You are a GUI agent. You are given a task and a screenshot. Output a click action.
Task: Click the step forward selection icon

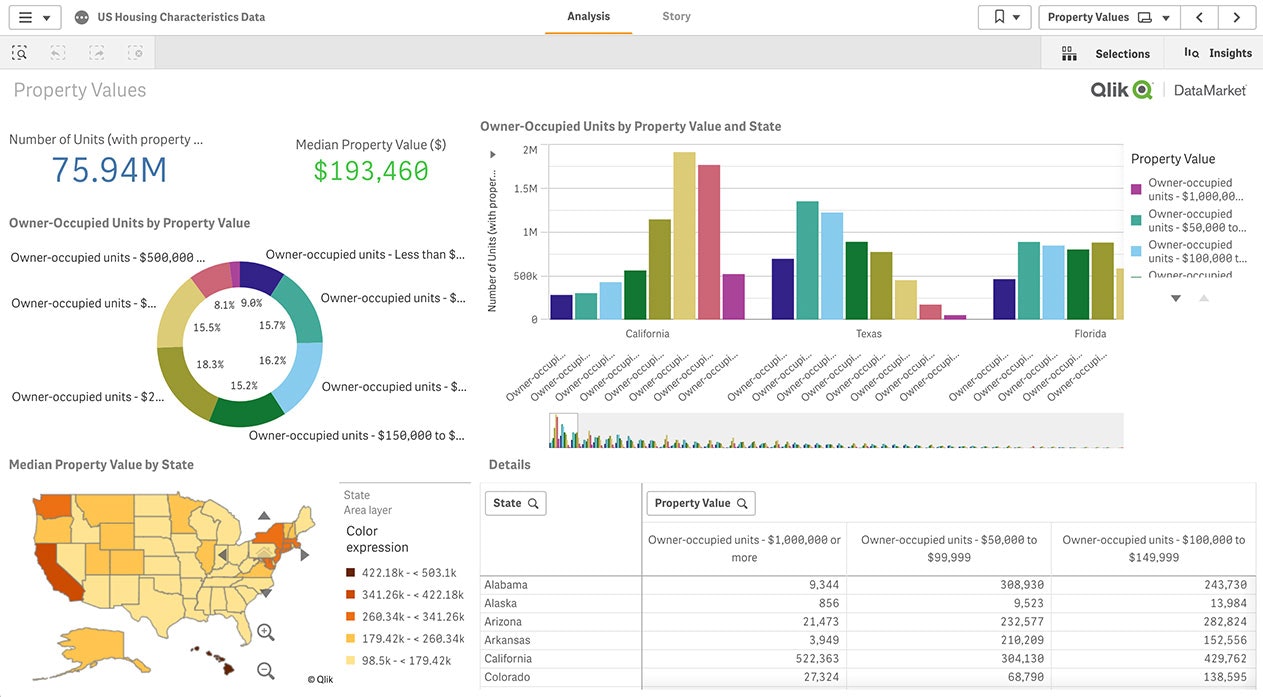(x=97, y=53)
